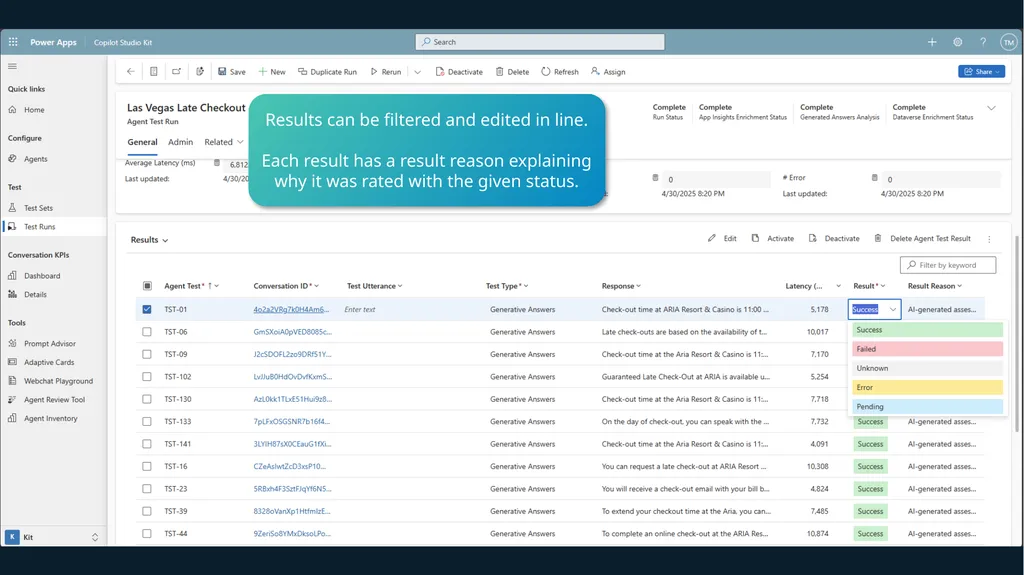Click the top Search box
The width and height of the screenshot is (1024, 575).
tap(539, 42)
